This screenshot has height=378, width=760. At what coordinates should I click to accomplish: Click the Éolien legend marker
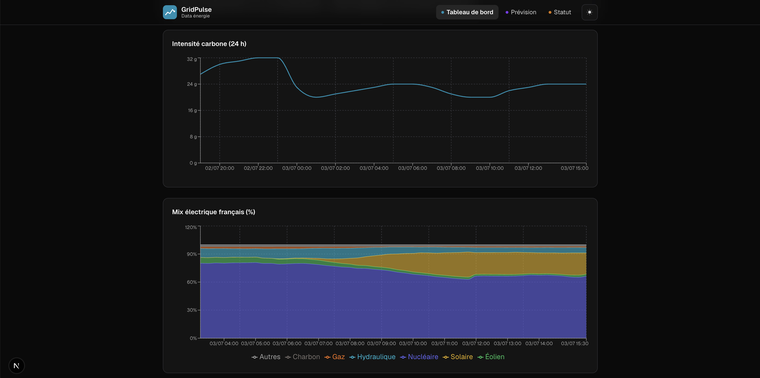[480, 357]
